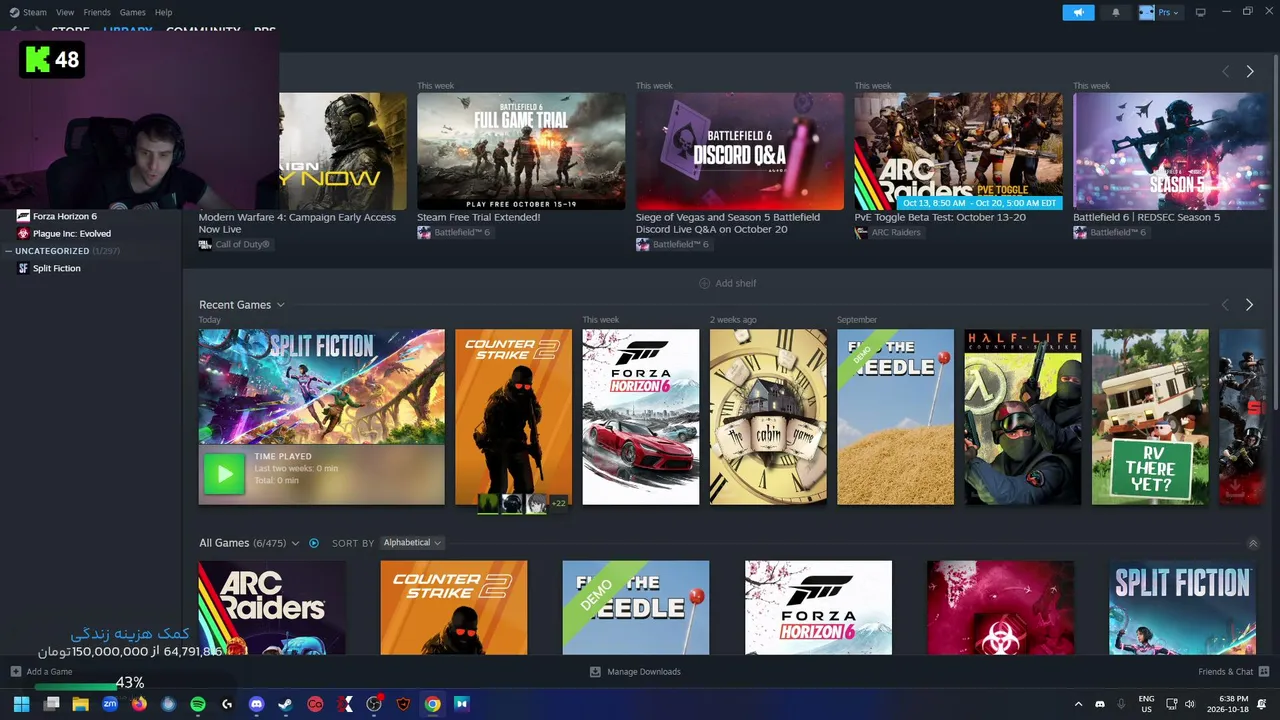Screen dimensions: 1280x720
Task: Open the notifications bell
Action: [x=1116, y=12]
